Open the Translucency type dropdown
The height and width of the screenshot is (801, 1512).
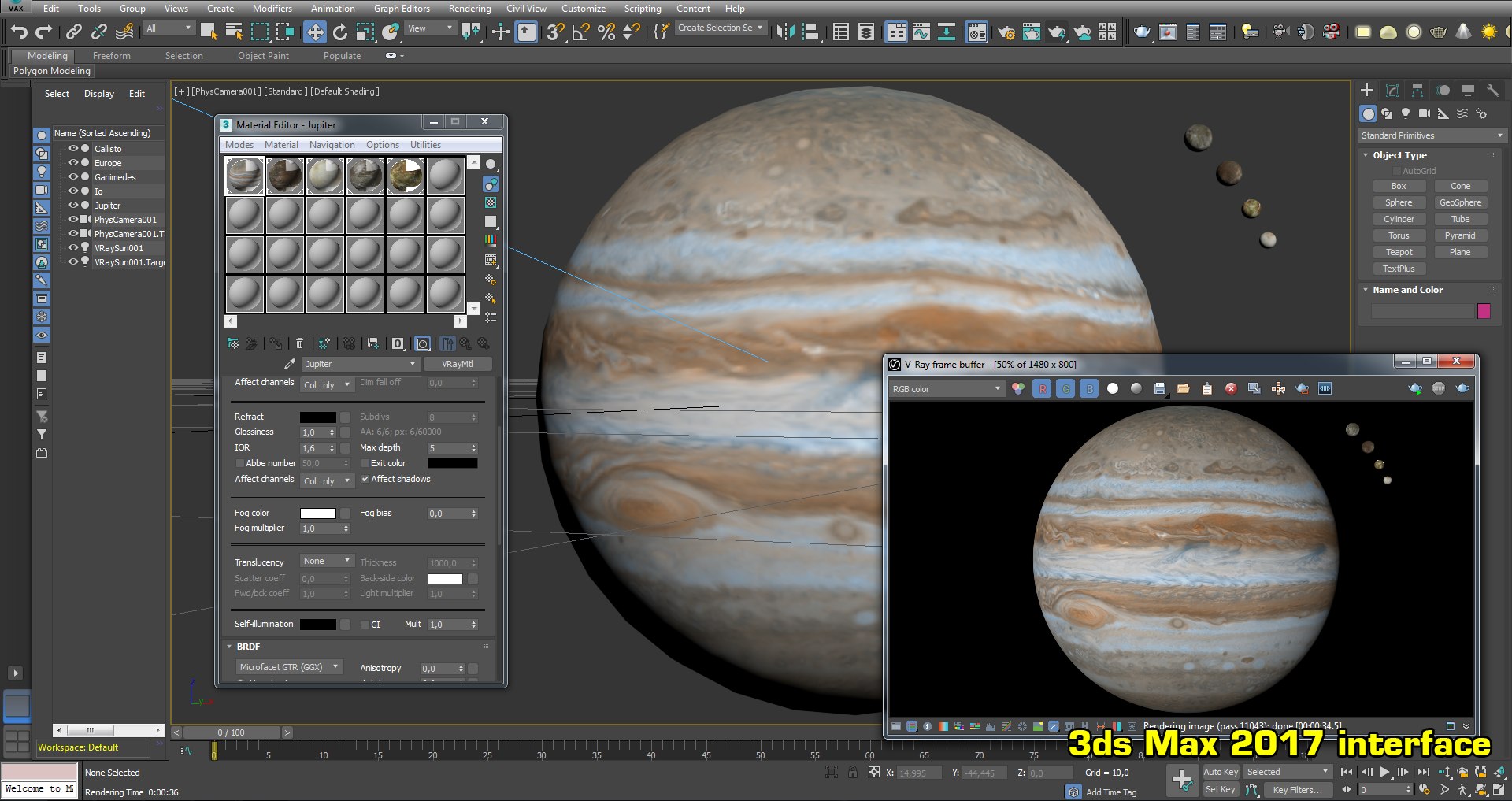click(x=327, y=561)
